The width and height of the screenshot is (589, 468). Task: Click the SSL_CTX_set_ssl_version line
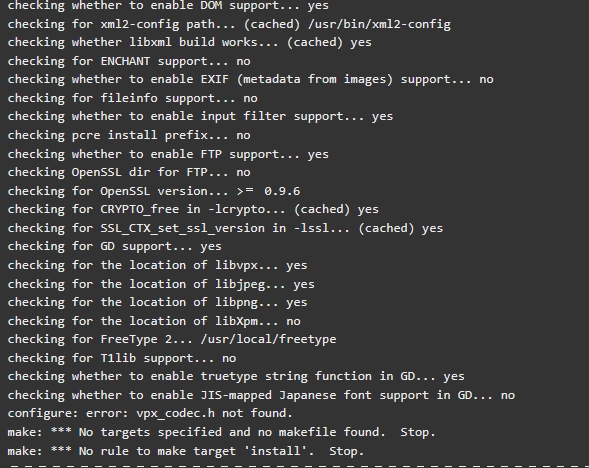coord(225,228)
